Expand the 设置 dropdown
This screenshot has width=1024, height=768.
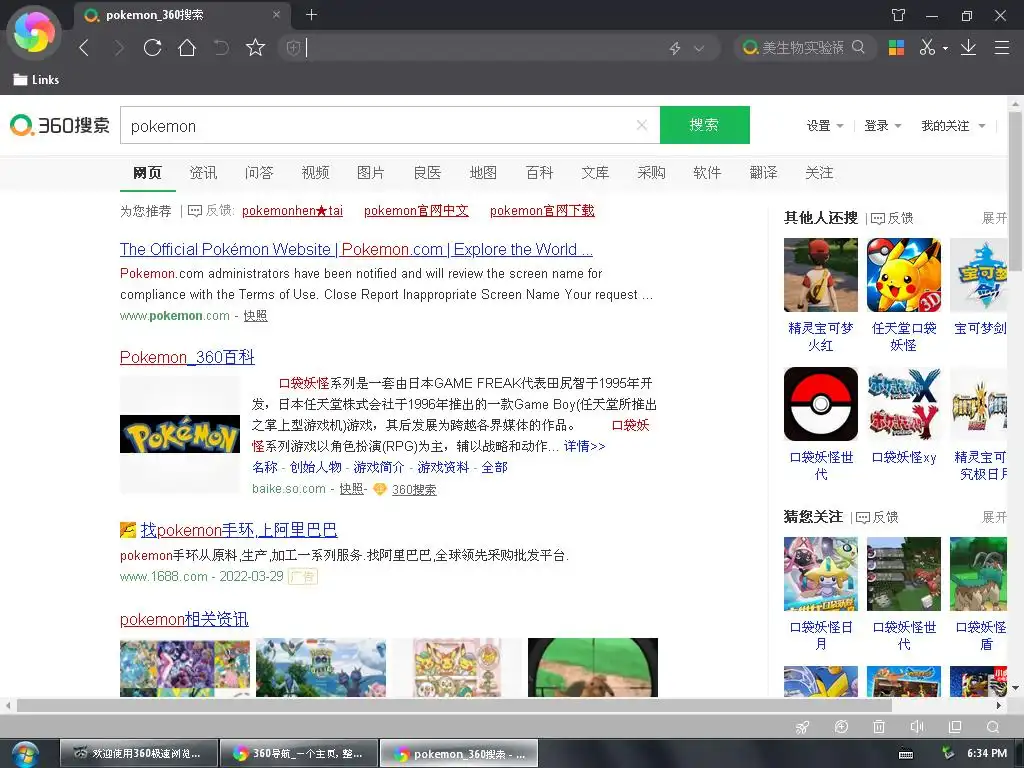click(825, 125)
